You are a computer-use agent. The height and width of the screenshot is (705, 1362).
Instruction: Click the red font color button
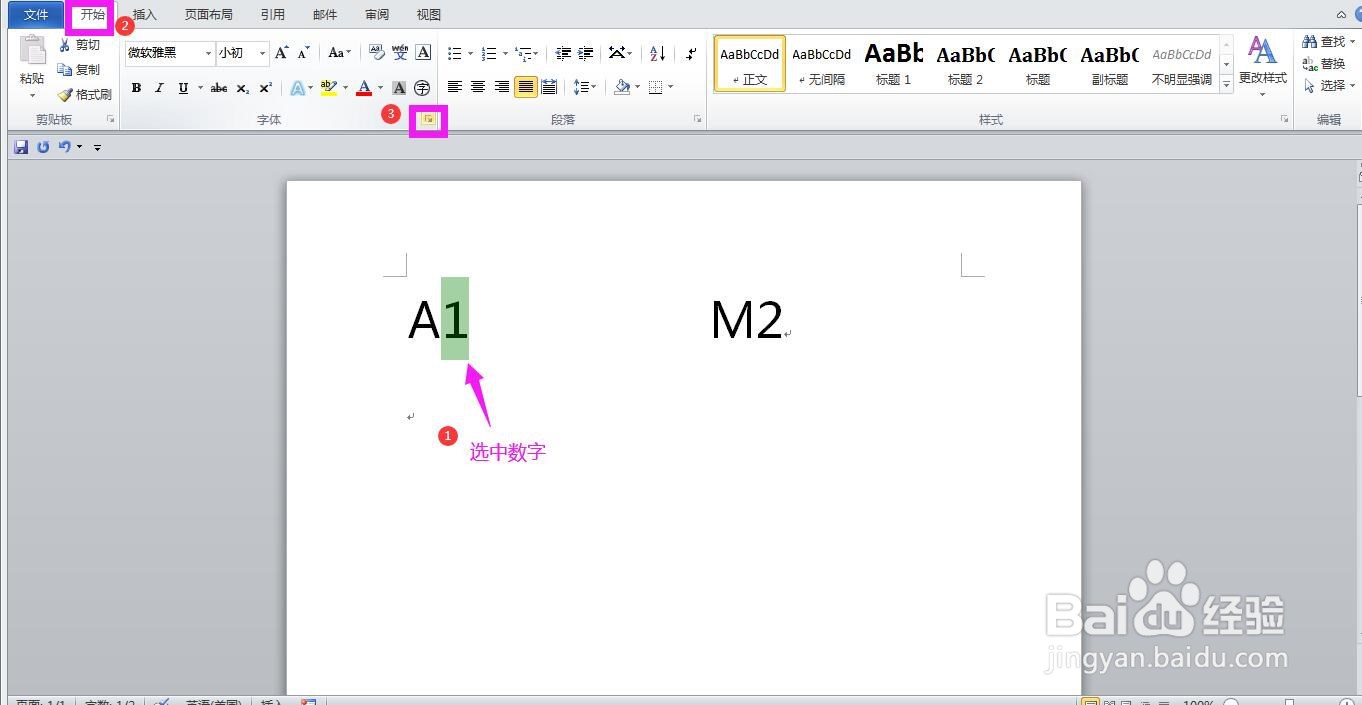(x=365, y=88)
